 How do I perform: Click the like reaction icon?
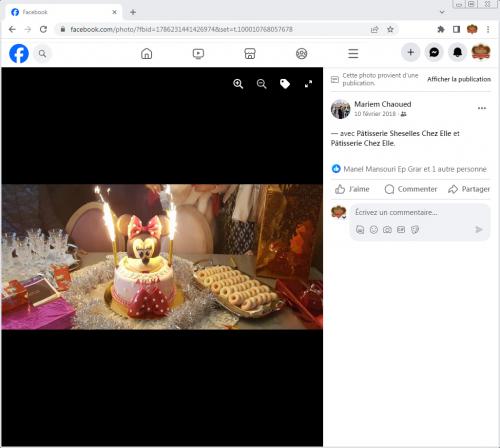click(336, 169)
